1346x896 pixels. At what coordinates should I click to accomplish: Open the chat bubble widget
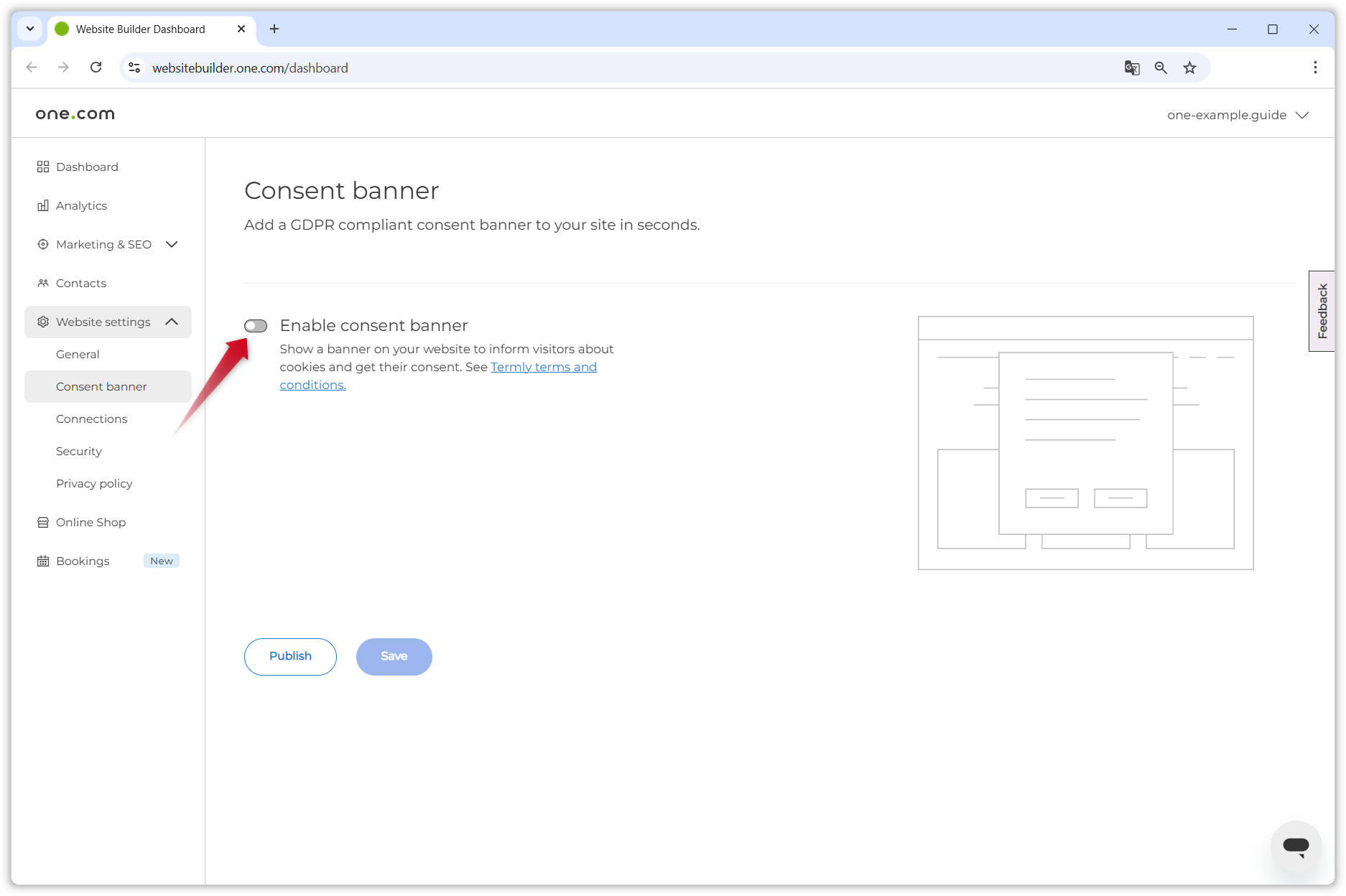tap(1296, 846)
